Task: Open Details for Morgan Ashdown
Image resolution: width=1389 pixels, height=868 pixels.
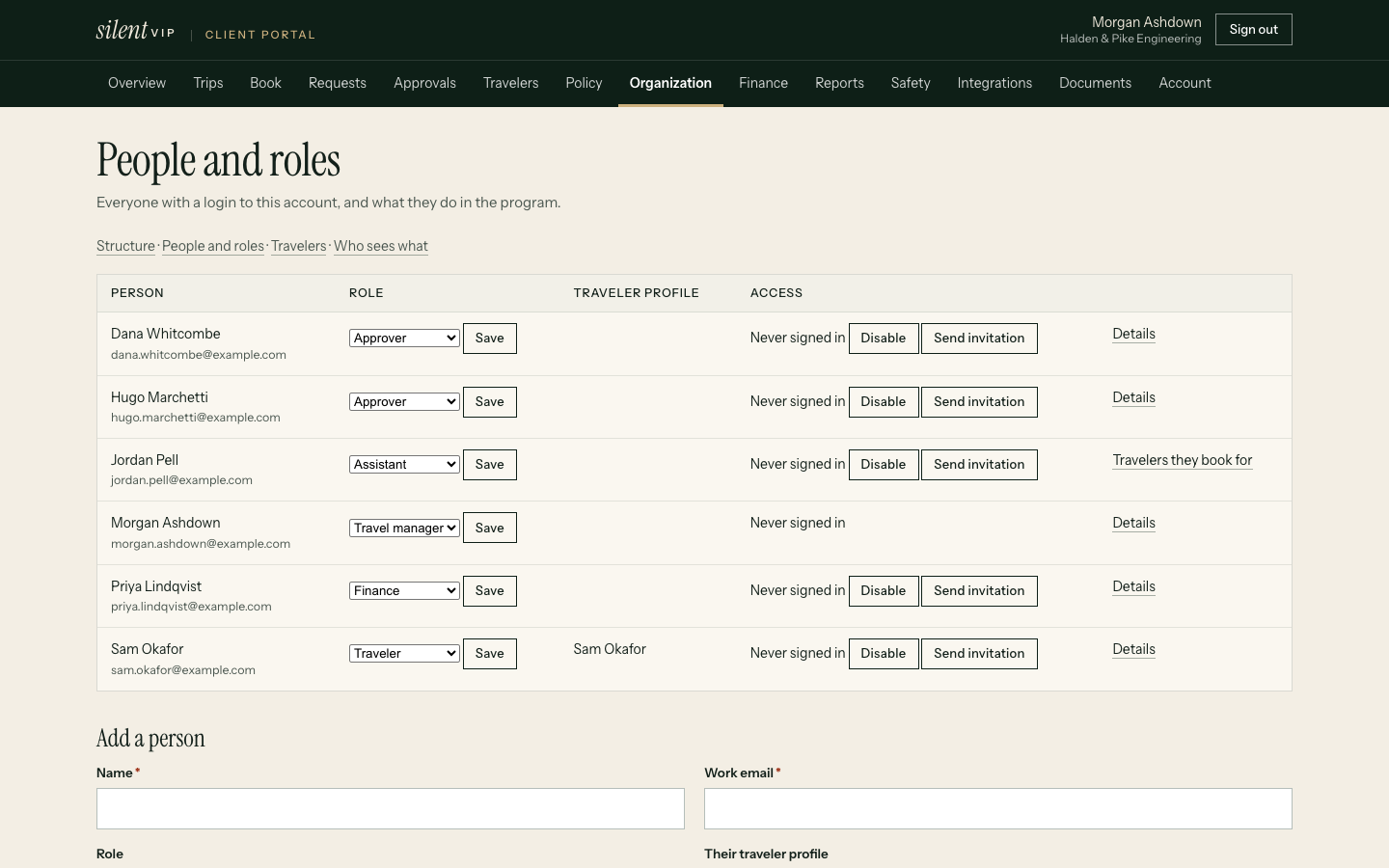Action: 1133,523
